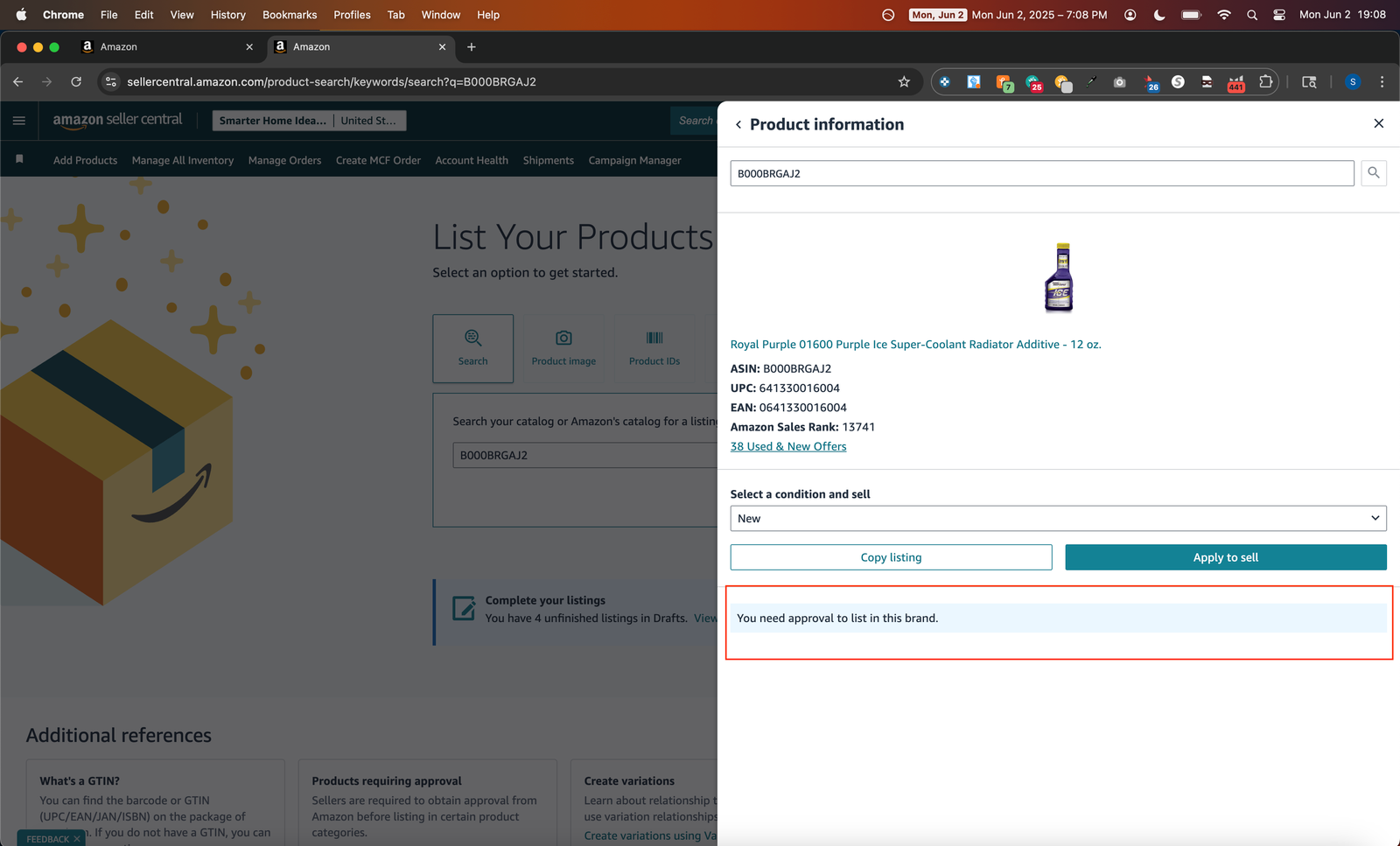Click the camera screenshot extension icon
The height and width of the screenshot is (846, 1400).
tap(1119, 81)
